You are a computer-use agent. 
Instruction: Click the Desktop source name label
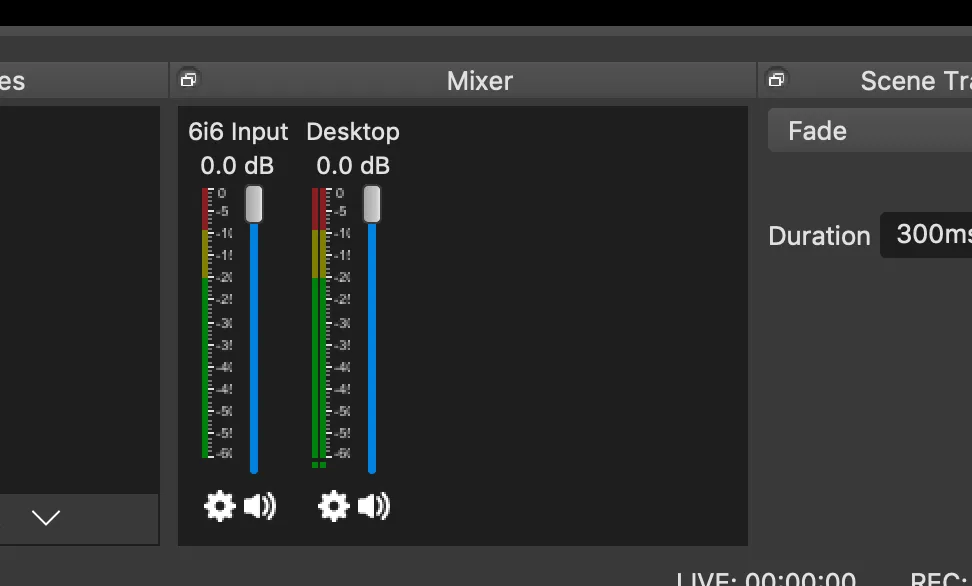(x=353, y=132)
